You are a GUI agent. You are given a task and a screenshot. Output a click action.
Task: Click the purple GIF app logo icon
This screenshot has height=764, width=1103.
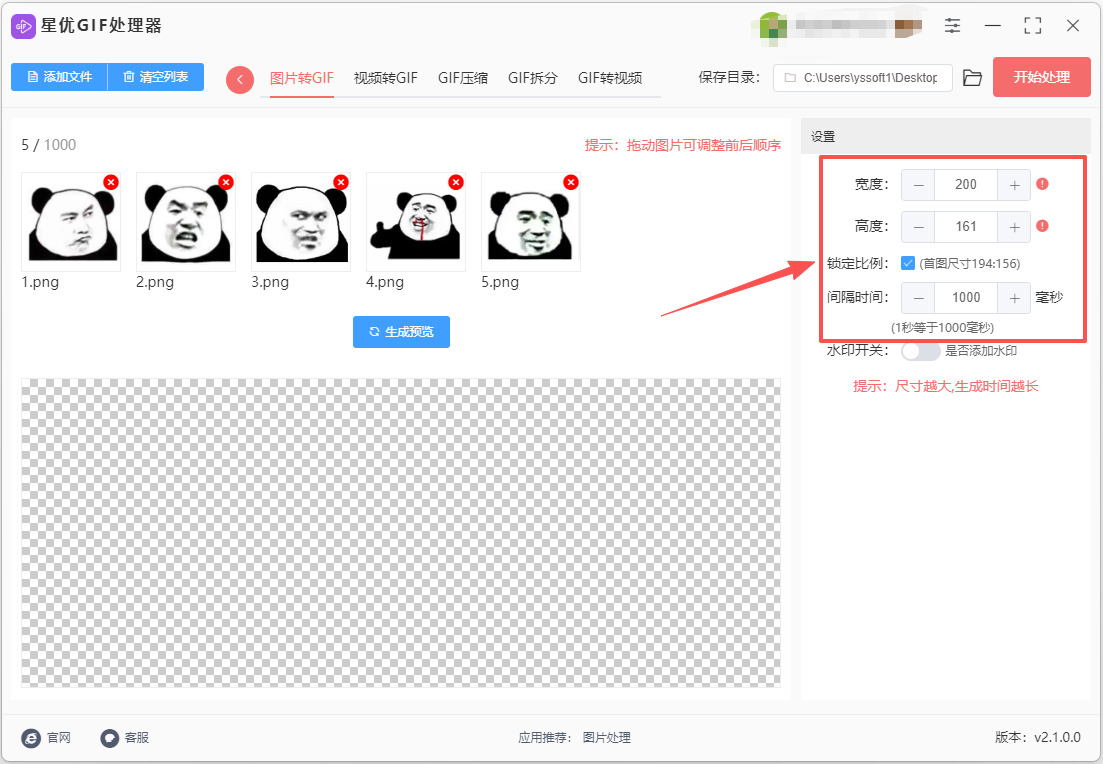[23, 26]
